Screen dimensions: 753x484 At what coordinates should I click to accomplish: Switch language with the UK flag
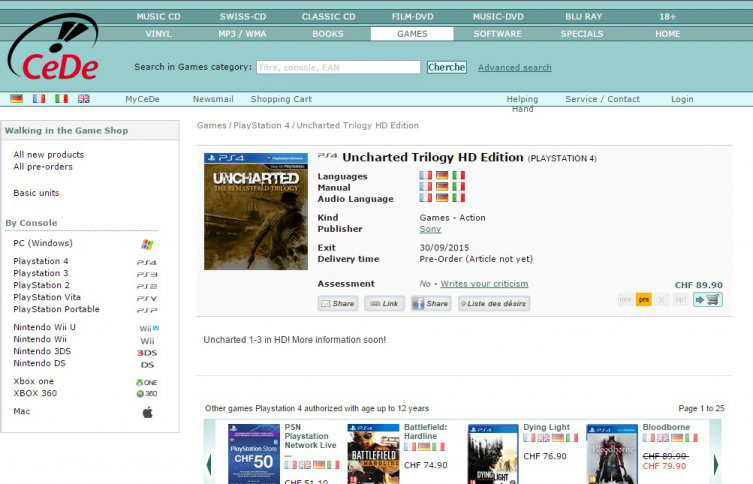[x=84, y=98]
